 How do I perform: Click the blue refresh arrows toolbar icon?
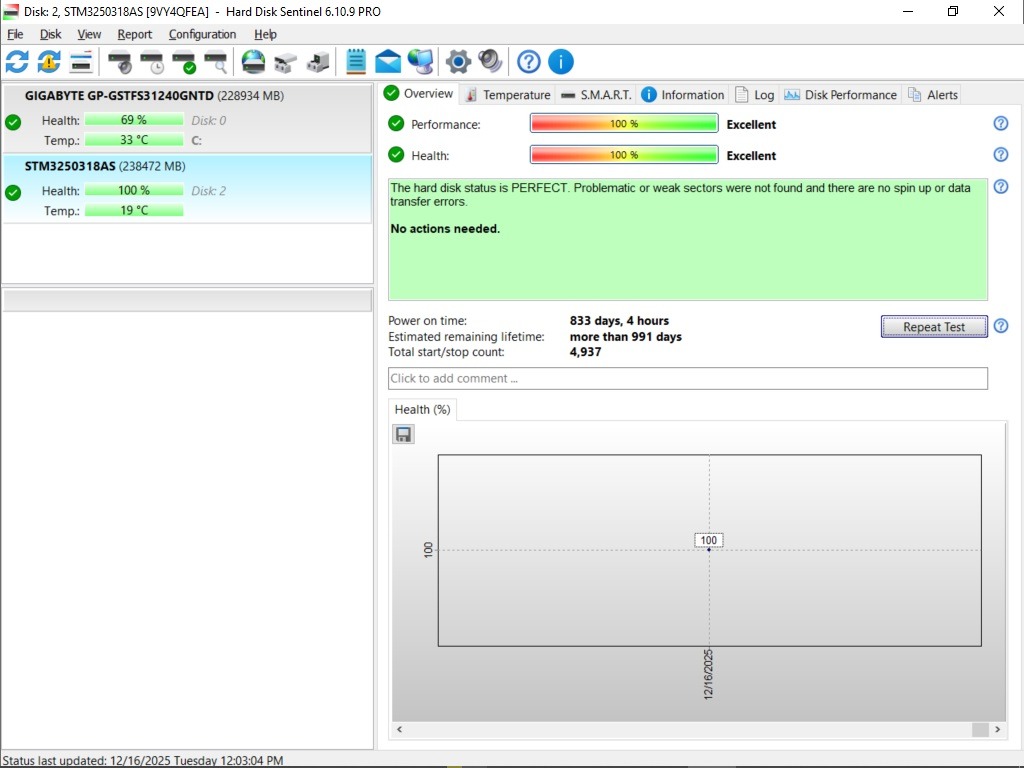[17, 62]
